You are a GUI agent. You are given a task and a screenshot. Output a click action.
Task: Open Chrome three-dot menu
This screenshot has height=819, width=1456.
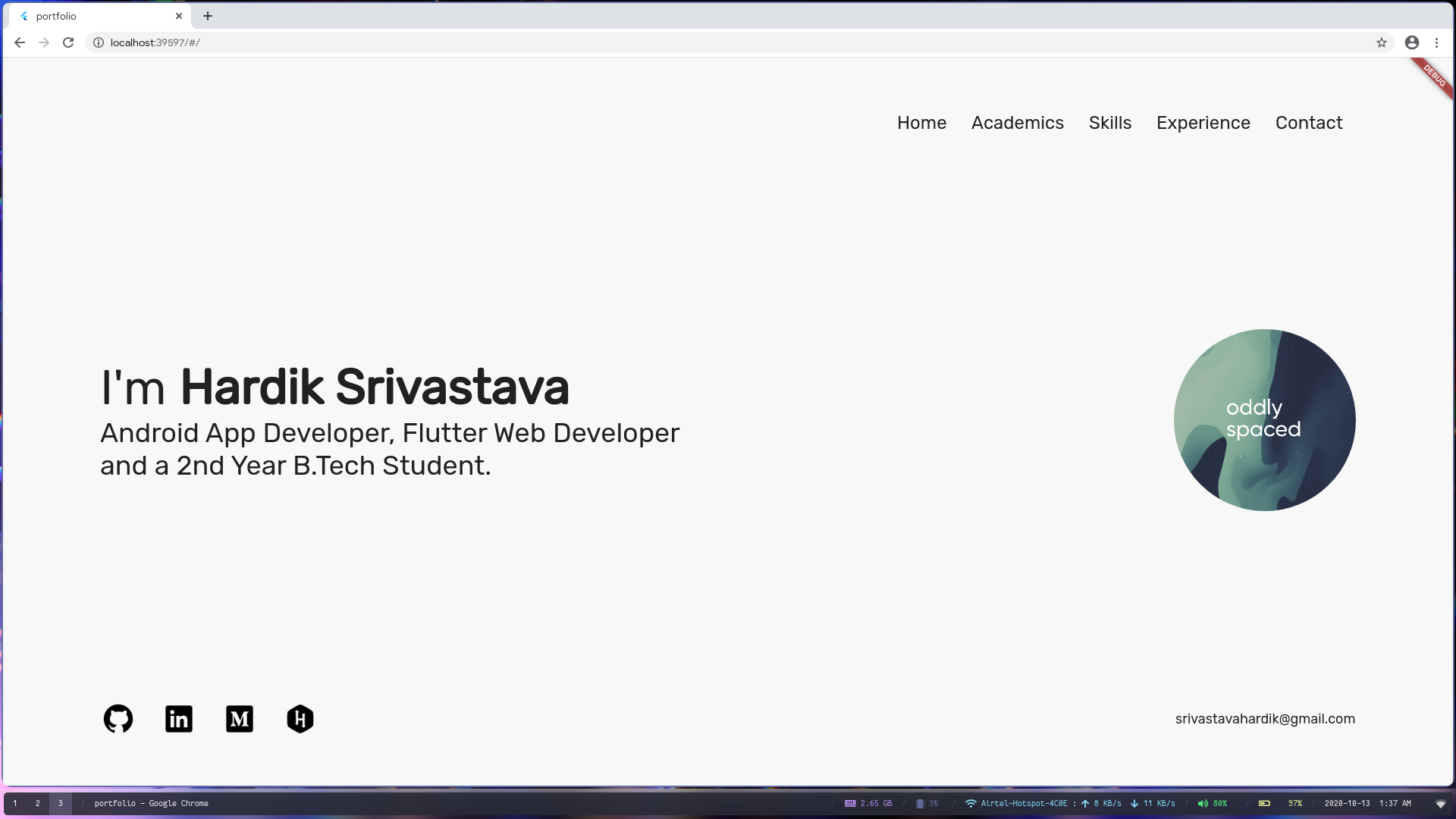click(1436, 42)
